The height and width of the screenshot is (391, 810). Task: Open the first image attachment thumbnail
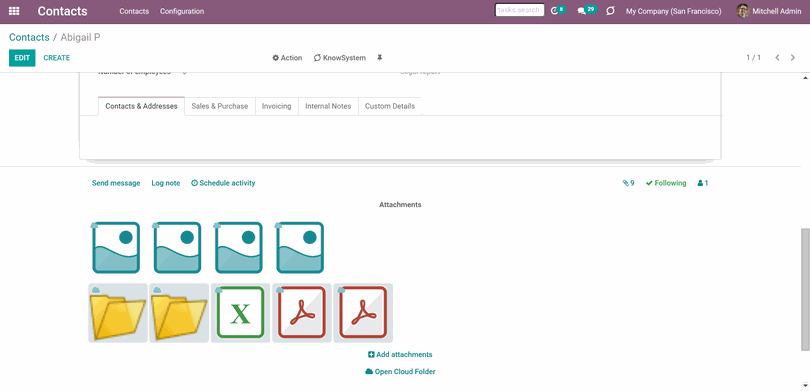[116, 247]
